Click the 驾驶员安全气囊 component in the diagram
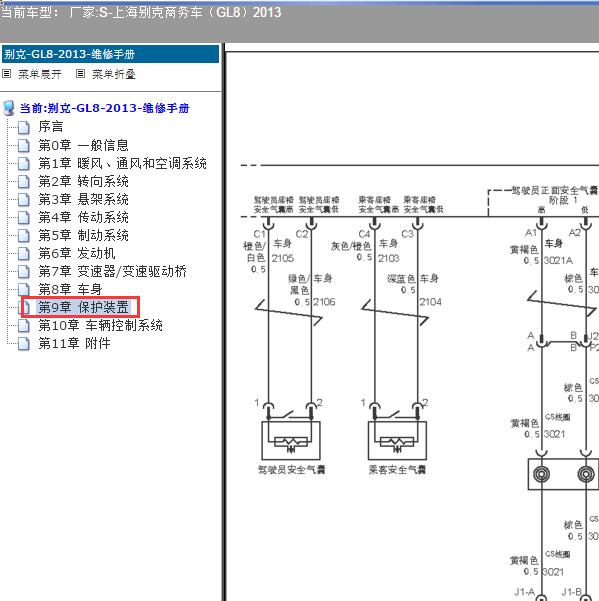The height and width of the screenshot is (601, 599). [291, 441]
